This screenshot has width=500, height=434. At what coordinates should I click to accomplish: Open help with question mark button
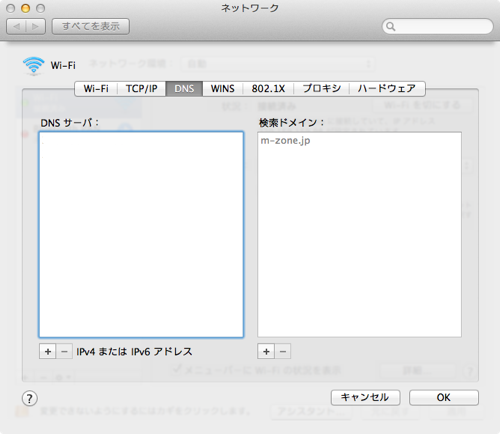[x=30, y=398]
